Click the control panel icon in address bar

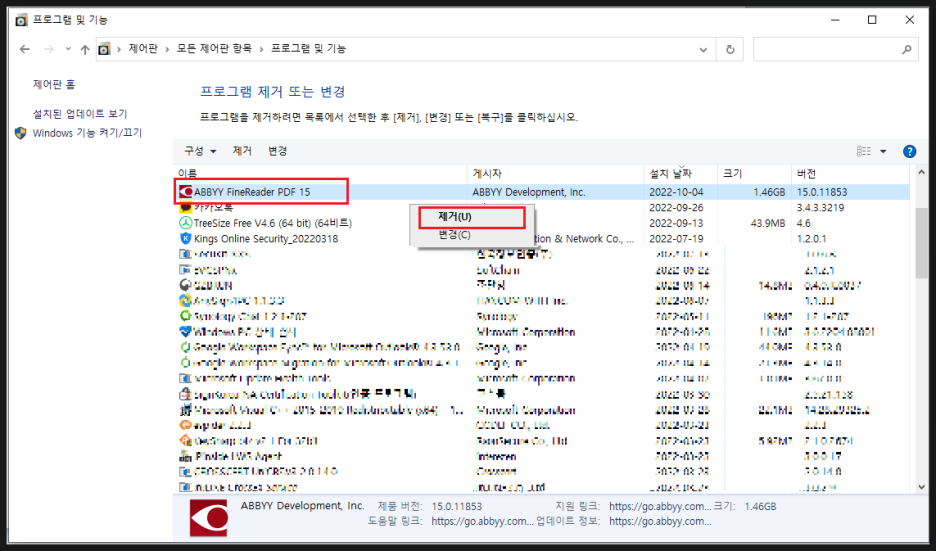104,49
